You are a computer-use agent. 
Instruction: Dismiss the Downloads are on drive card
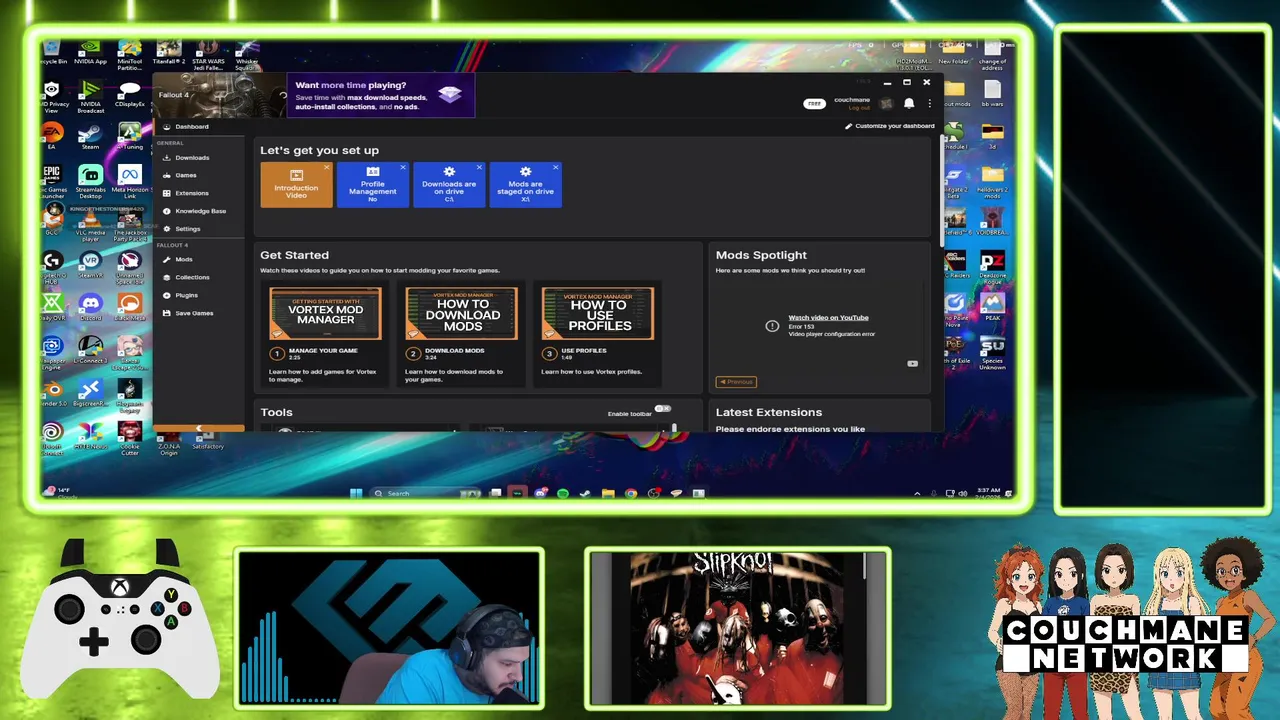click(x=479, y=168)
